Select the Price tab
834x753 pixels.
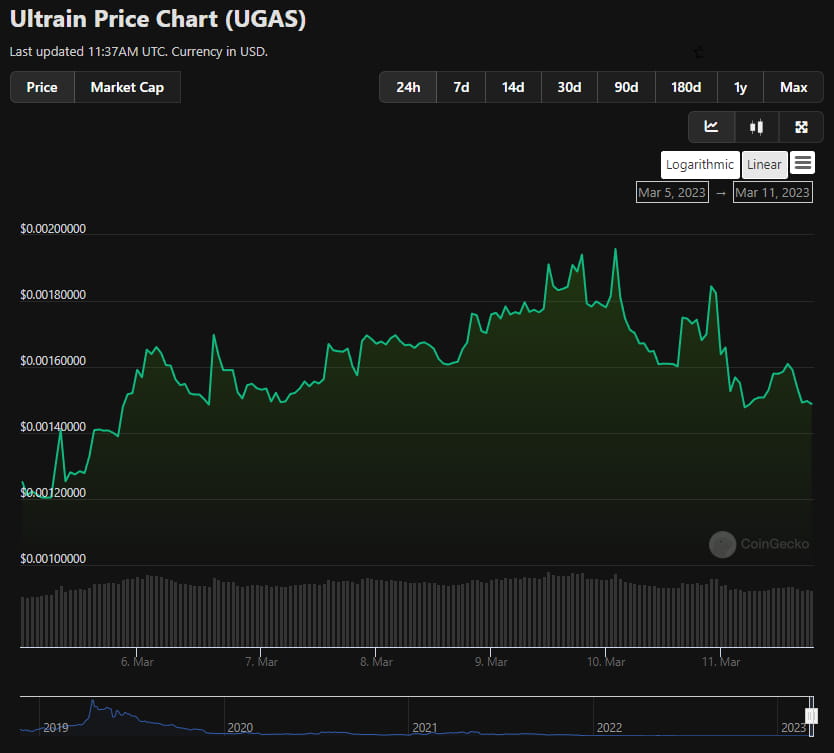point(42,87)
